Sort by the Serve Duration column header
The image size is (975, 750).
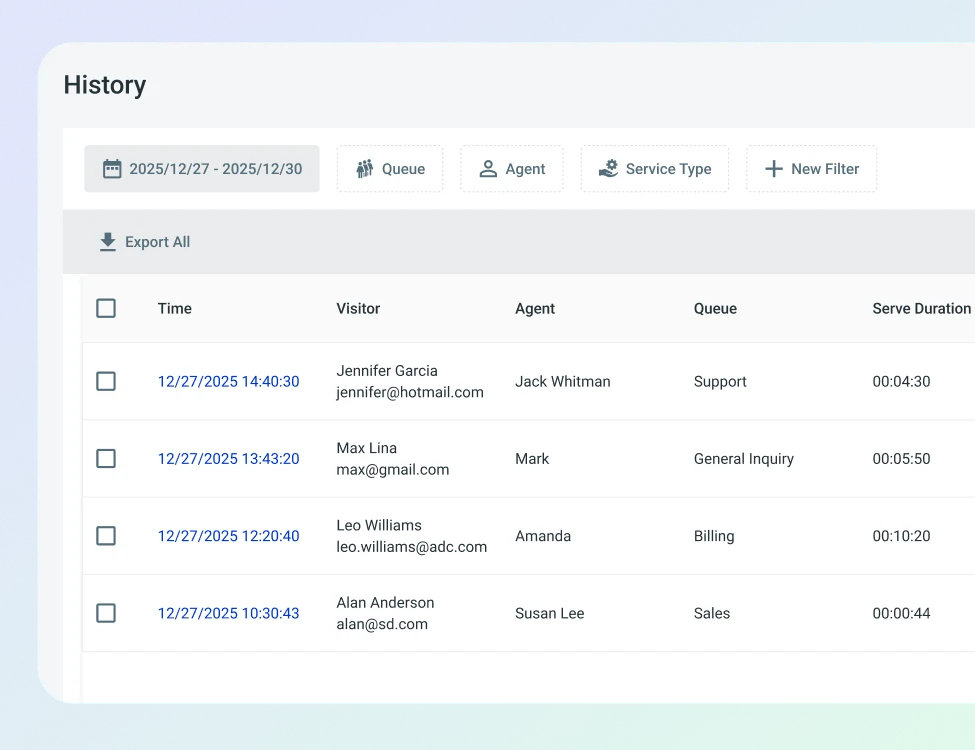pyautogui.click(x=921, y=308)
